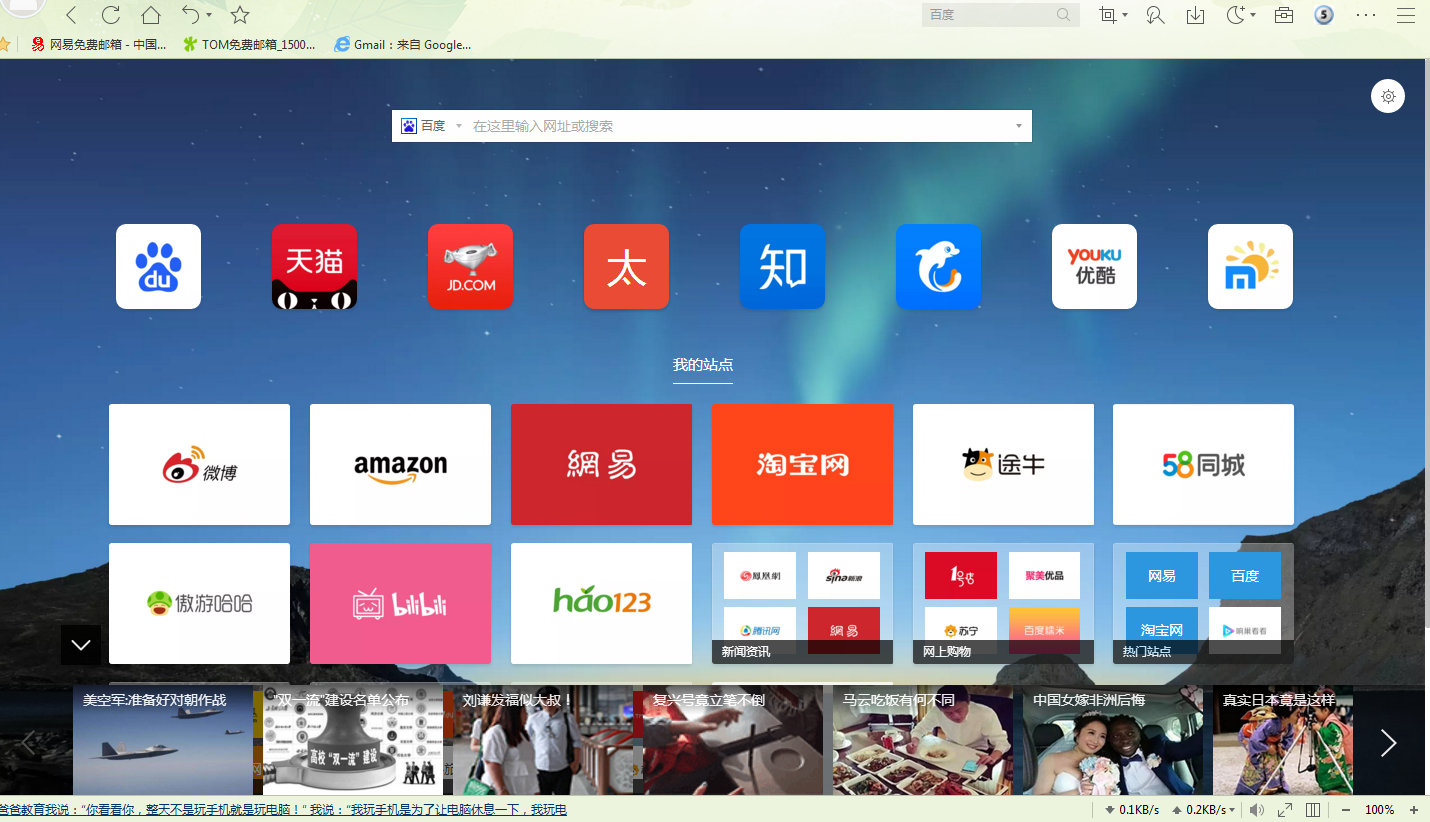This screenshot has width=1430, height=822.
Task: Expand network speed dropdown in status bar
Action: [x=1232, y=810]
